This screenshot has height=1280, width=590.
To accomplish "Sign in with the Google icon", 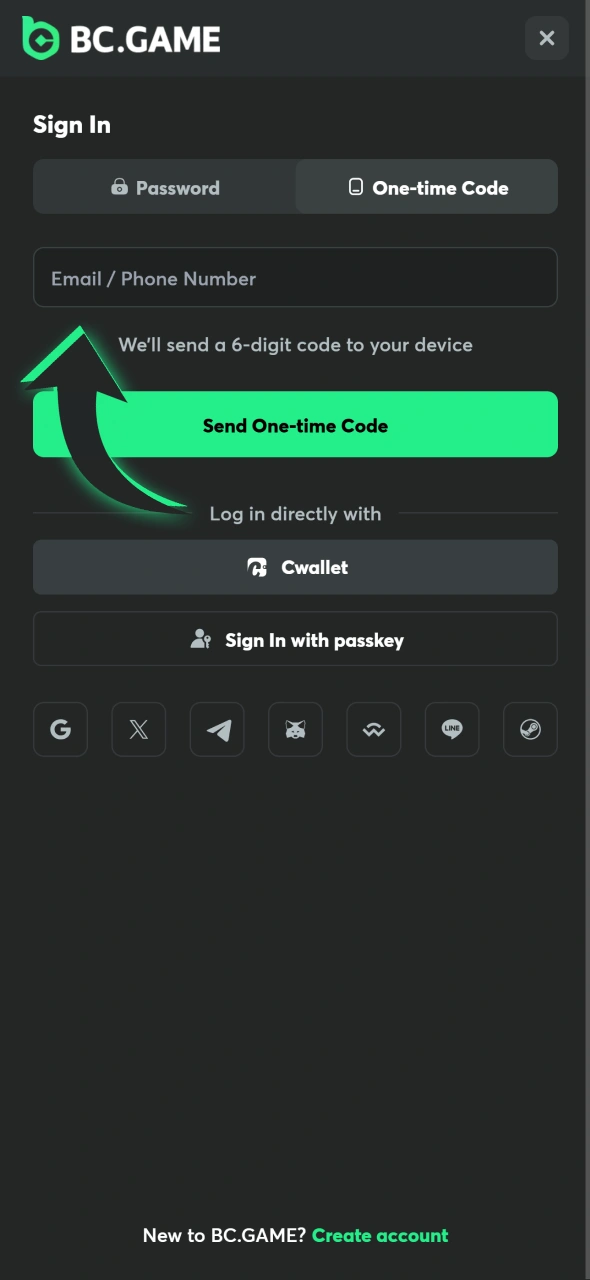I will click(x=60, y=729).
